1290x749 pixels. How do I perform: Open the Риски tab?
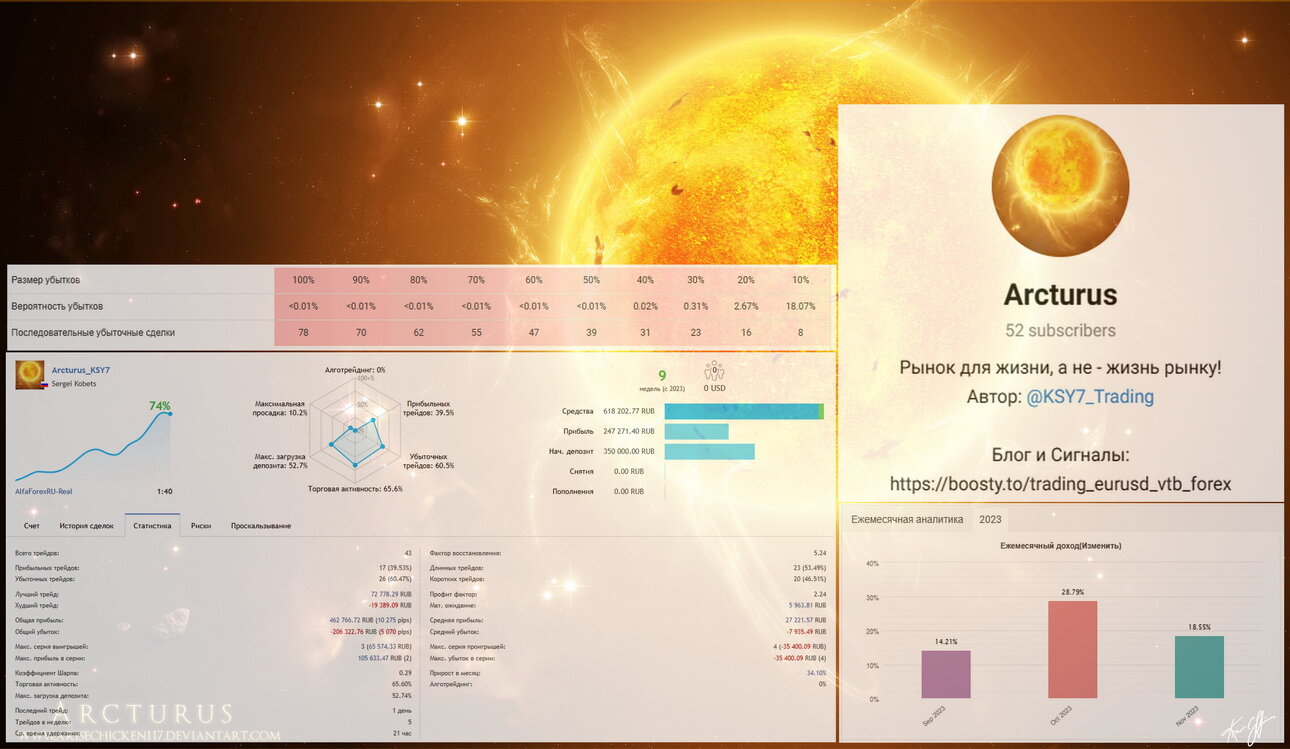(201, 526)
